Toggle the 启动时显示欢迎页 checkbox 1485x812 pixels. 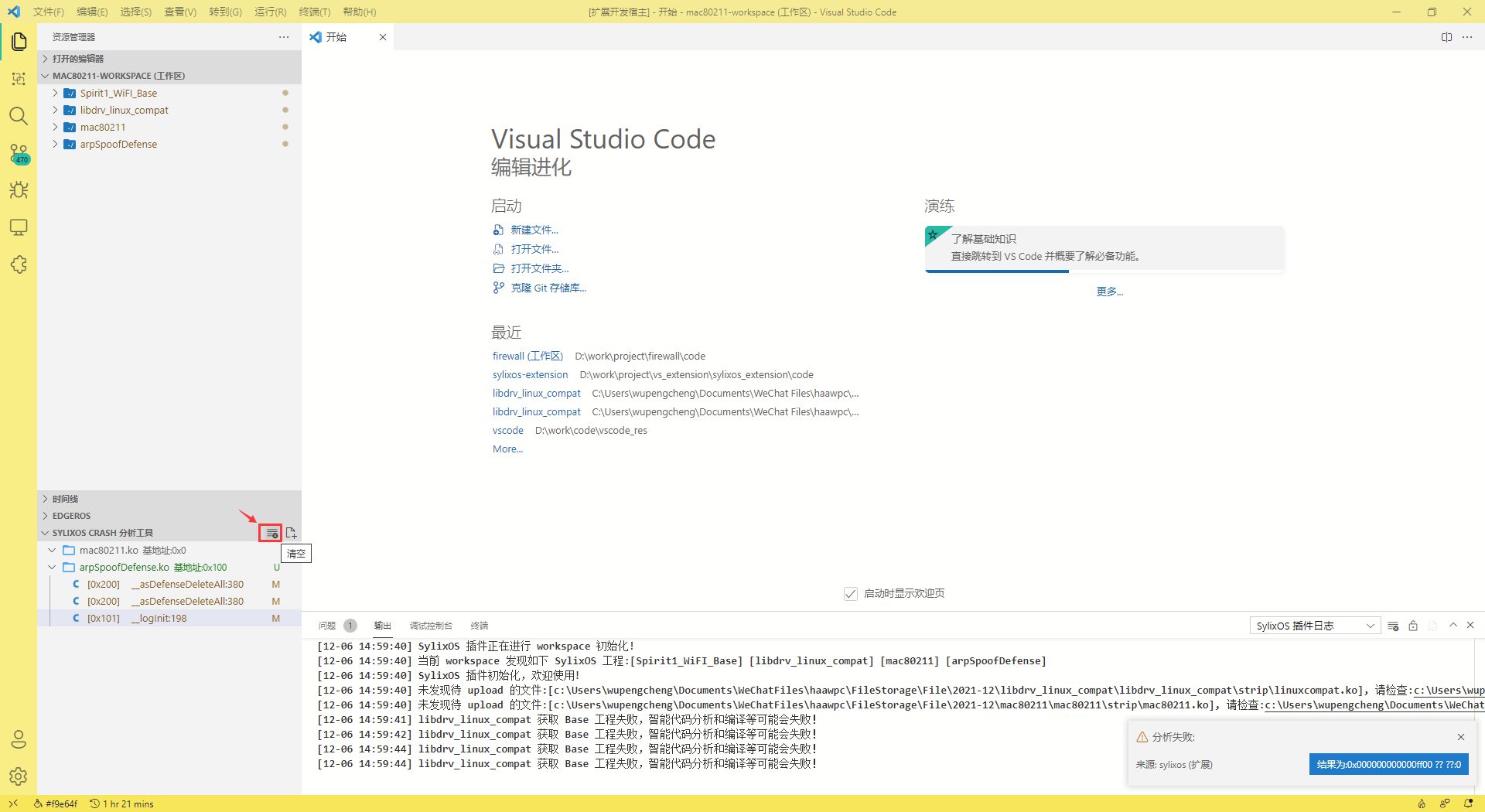[x=851, y=594]
